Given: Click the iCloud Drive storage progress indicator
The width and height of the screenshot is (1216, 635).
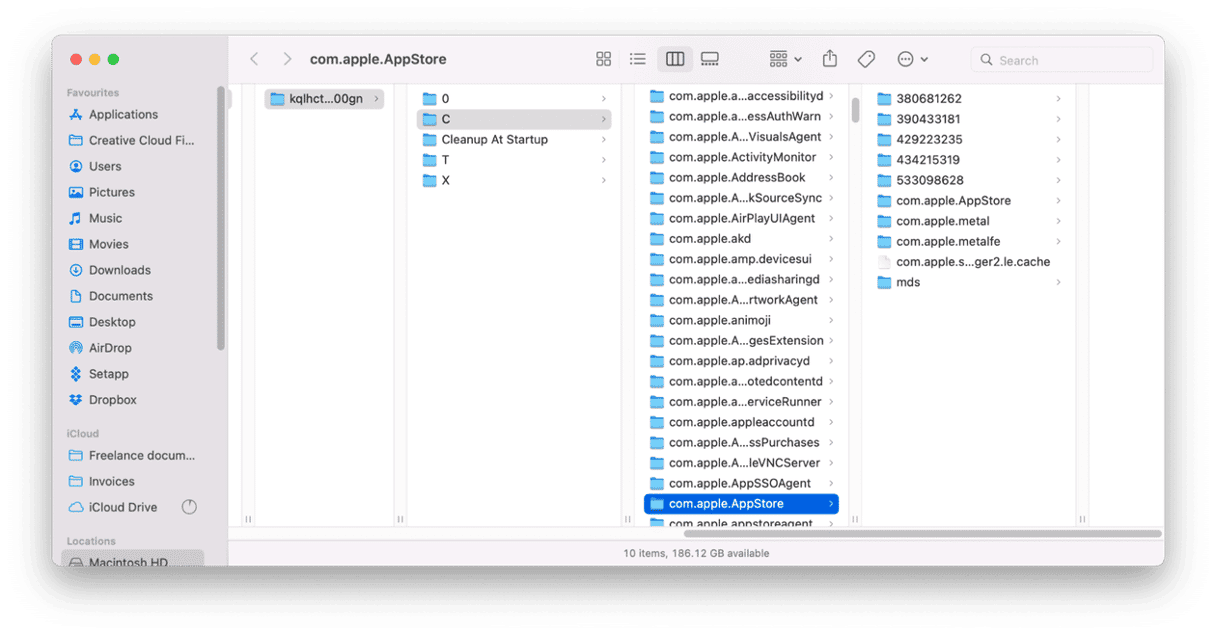Looking at the screenshot, I should [189, 507].
